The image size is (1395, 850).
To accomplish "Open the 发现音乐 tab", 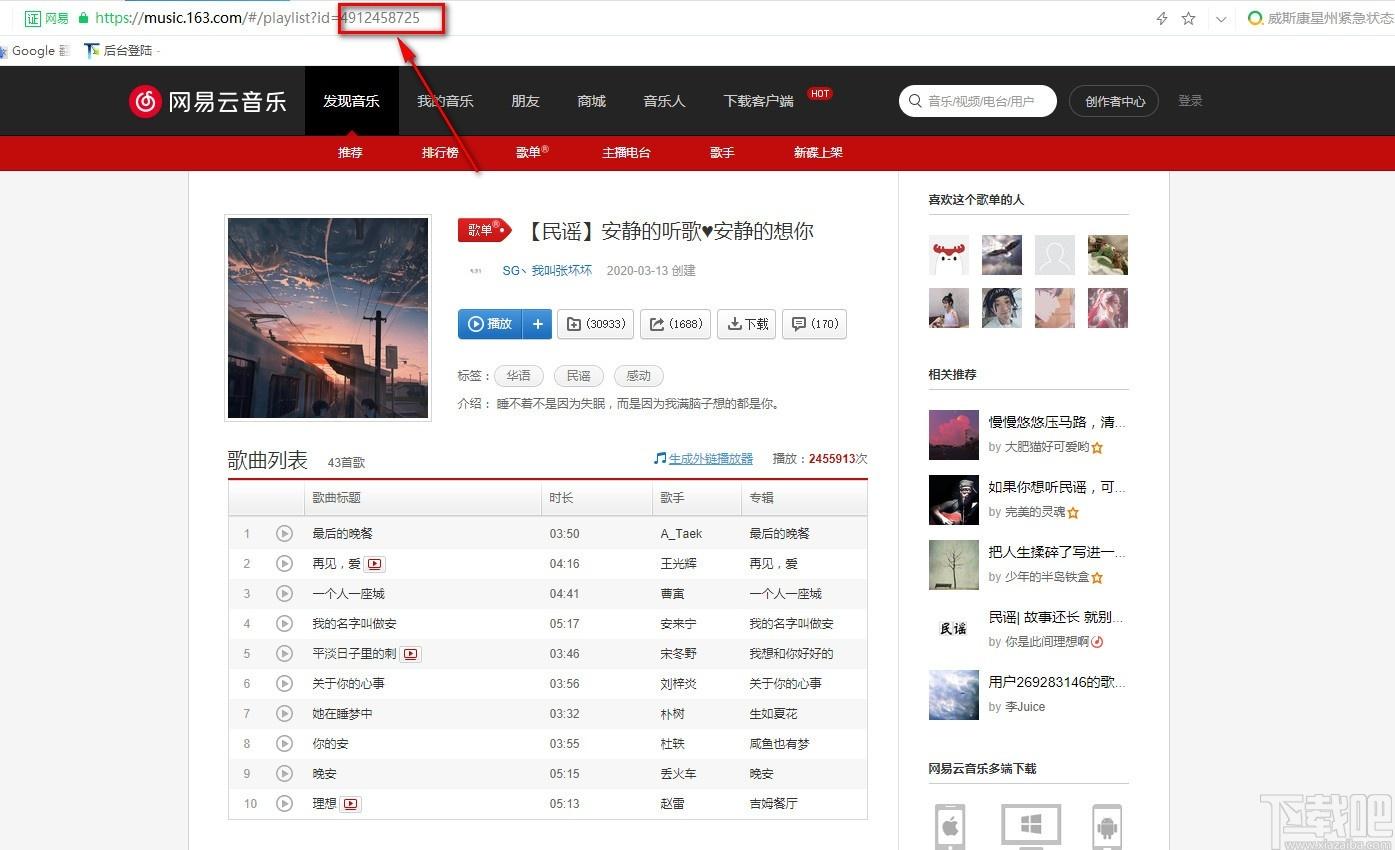I will pyautogui.click(x=351, y=101).
